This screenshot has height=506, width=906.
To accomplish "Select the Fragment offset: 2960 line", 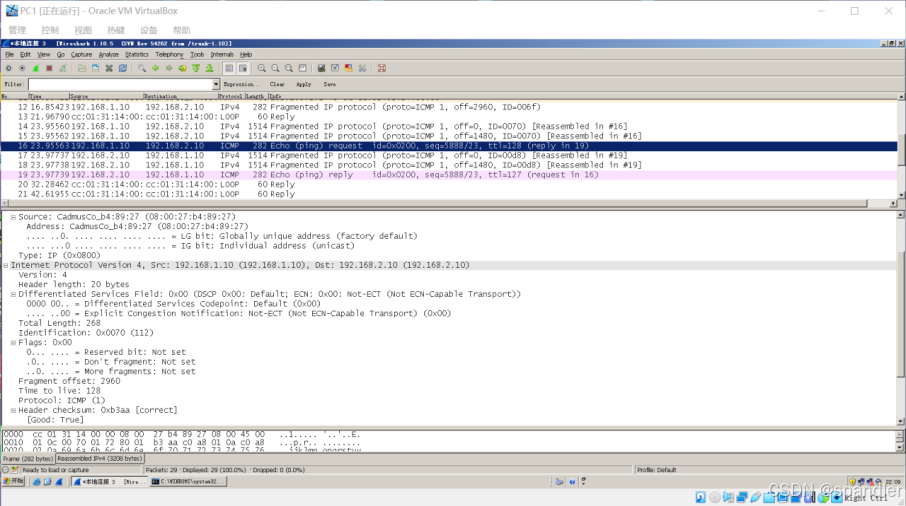I will (x=69, y=381).
